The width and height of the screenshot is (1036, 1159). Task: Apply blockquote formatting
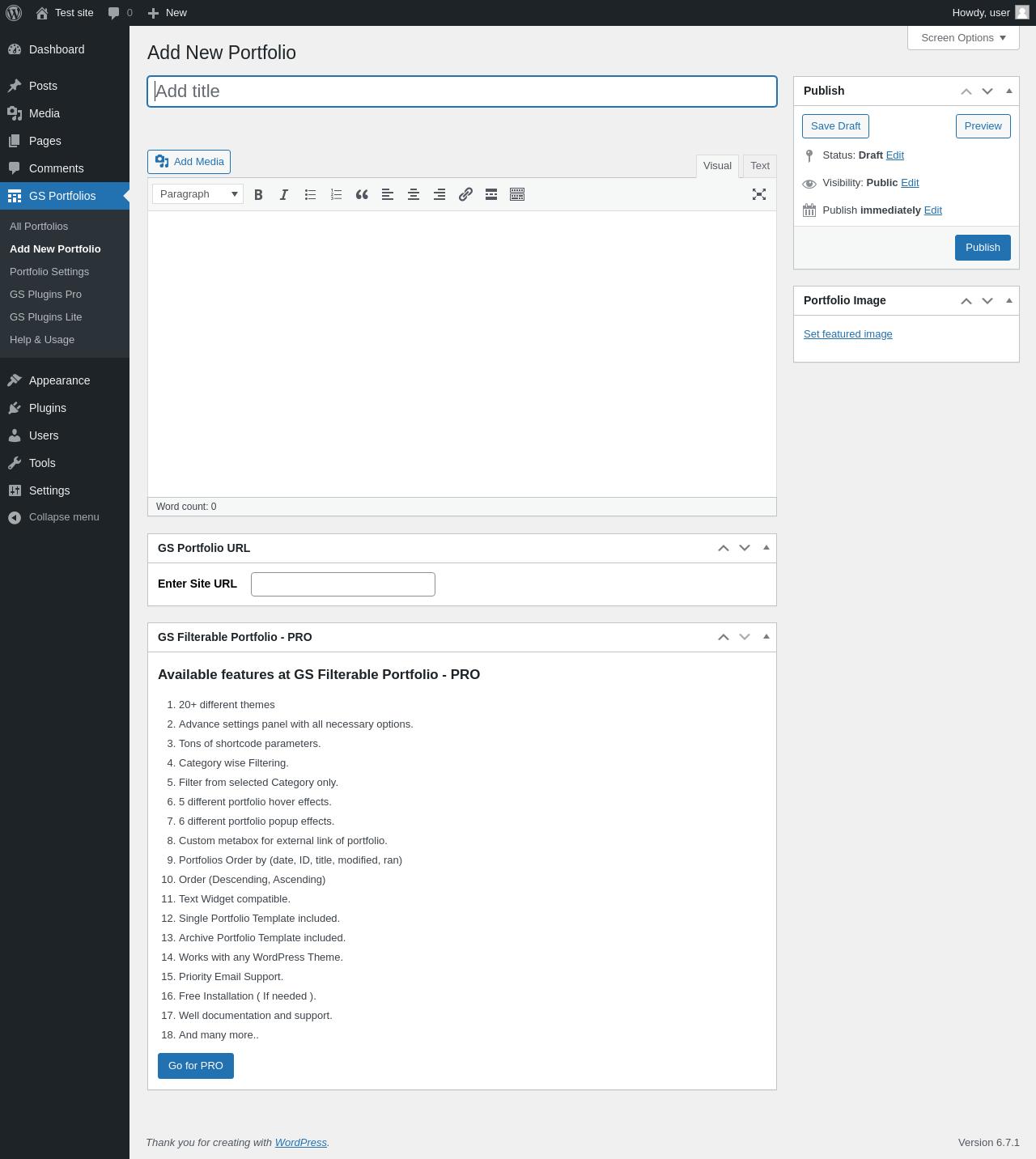tap(362, 194)
